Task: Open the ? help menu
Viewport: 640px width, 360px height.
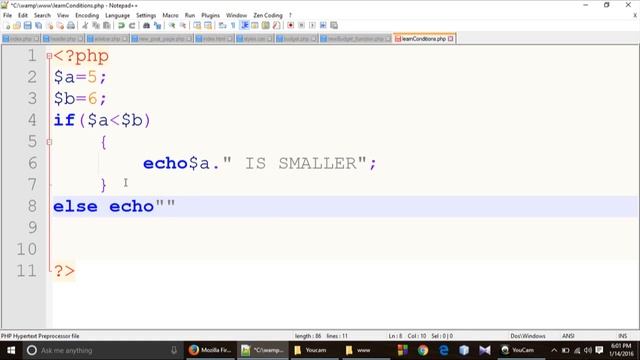Action: point(290,16)
